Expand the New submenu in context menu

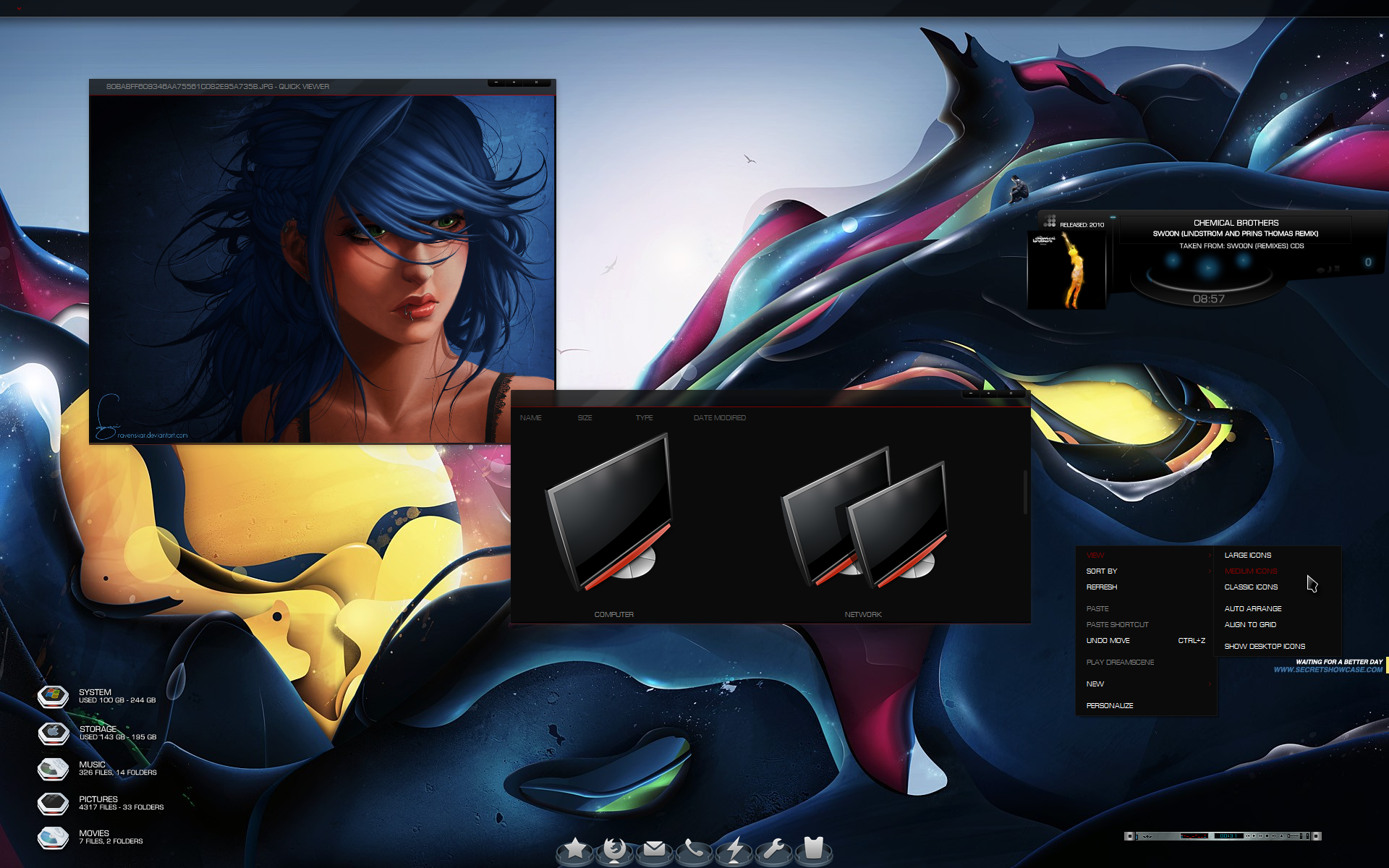click(x=1147, y=684)
